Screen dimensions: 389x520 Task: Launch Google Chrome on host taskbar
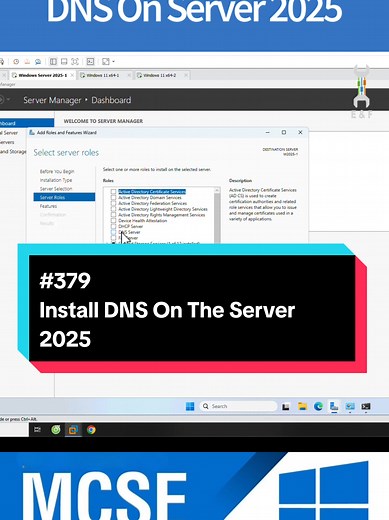pyautogui.click(x=91, y=430)
